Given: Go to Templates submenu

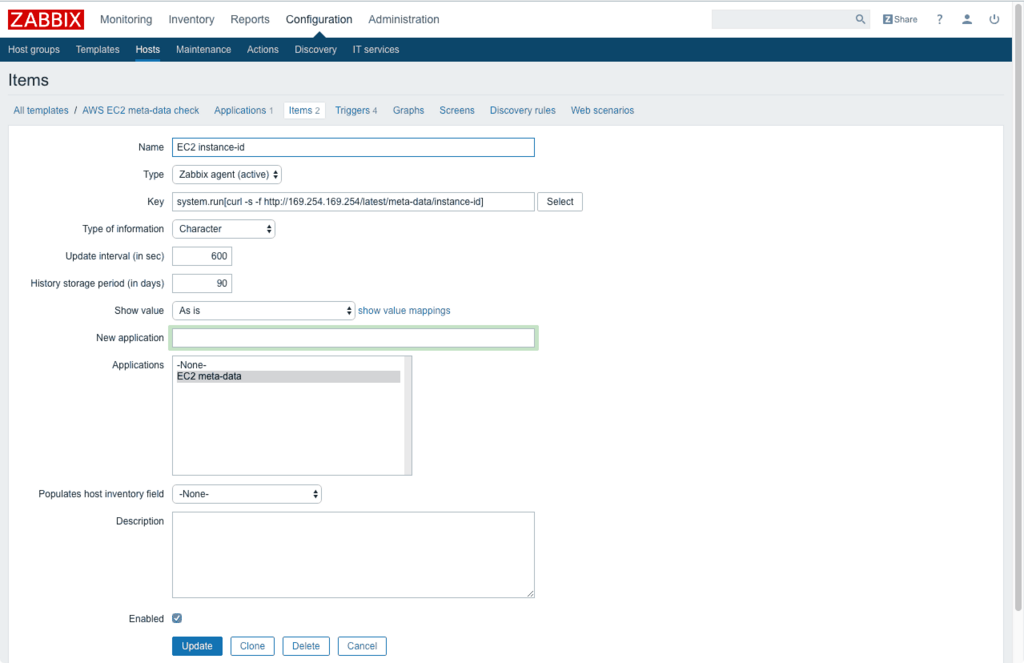Looking at the screenshot, I should (97, 50).
